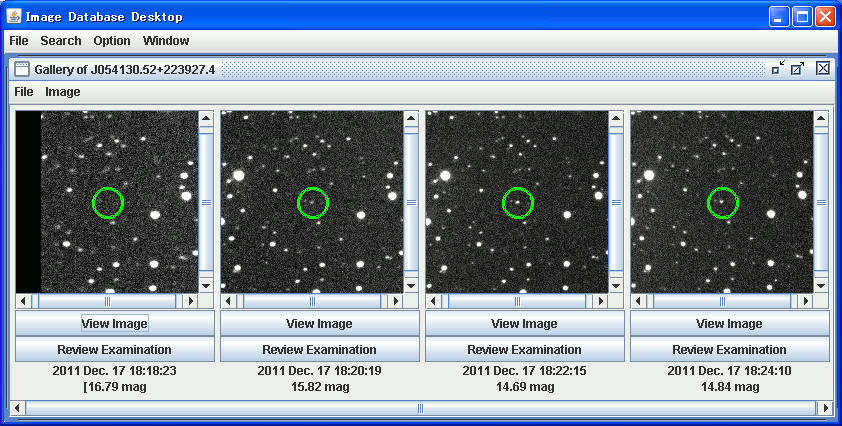
Task: Open the gallery's Image menu
Action: tap(63, 92)
